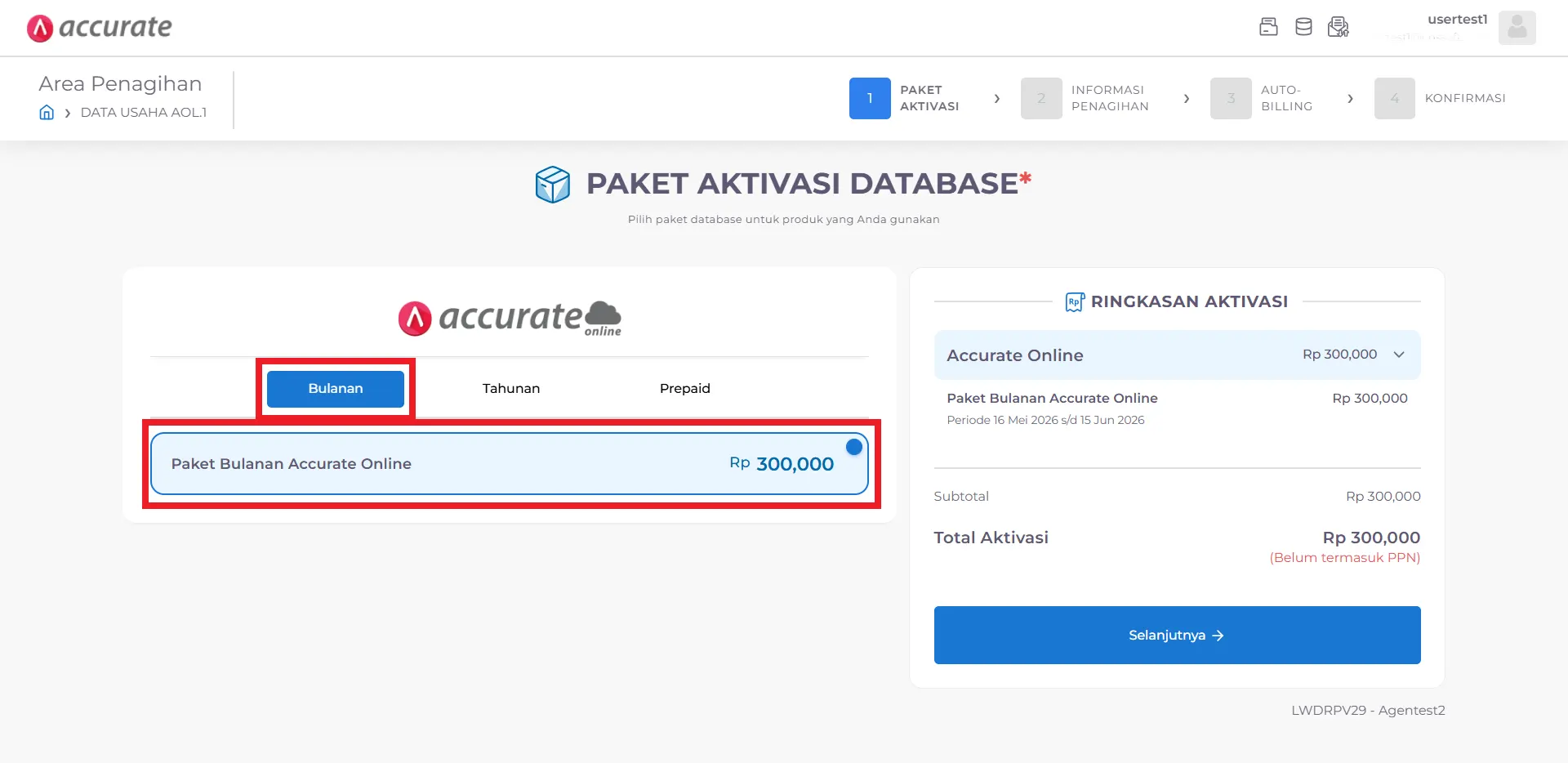Go to home via breadcrumb house icon
Screen dimensions: 1568x763
click(47, 113)
